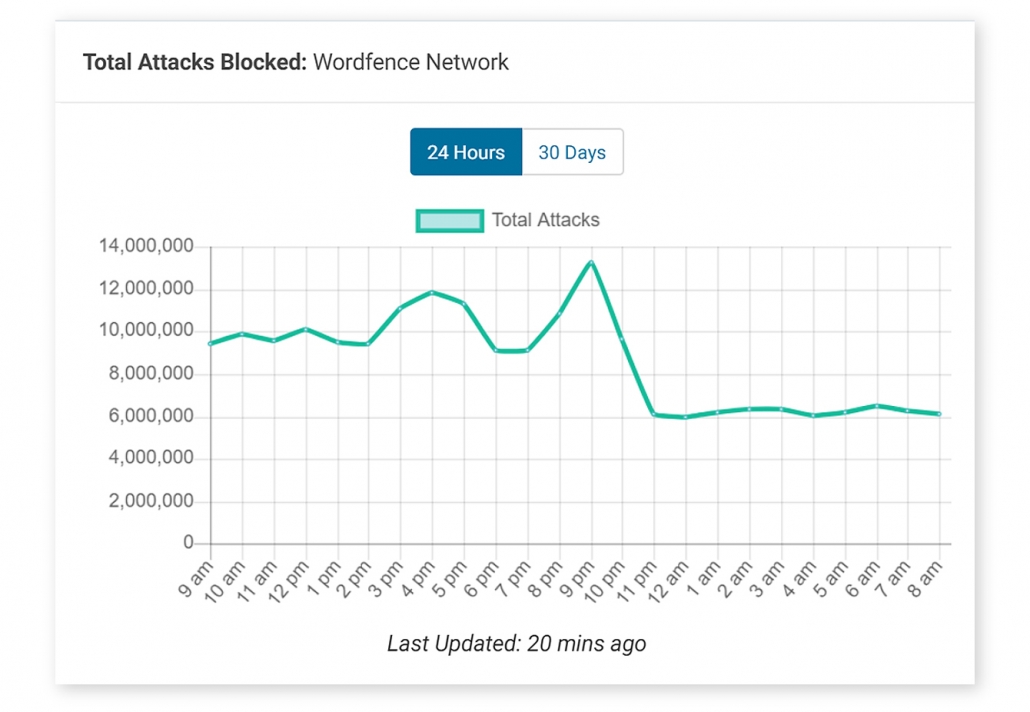The width and height of the screenshot is (1030, 712).
Task: Click the Total Attacks Blocked heading
Action: click(x=195, y=62)
